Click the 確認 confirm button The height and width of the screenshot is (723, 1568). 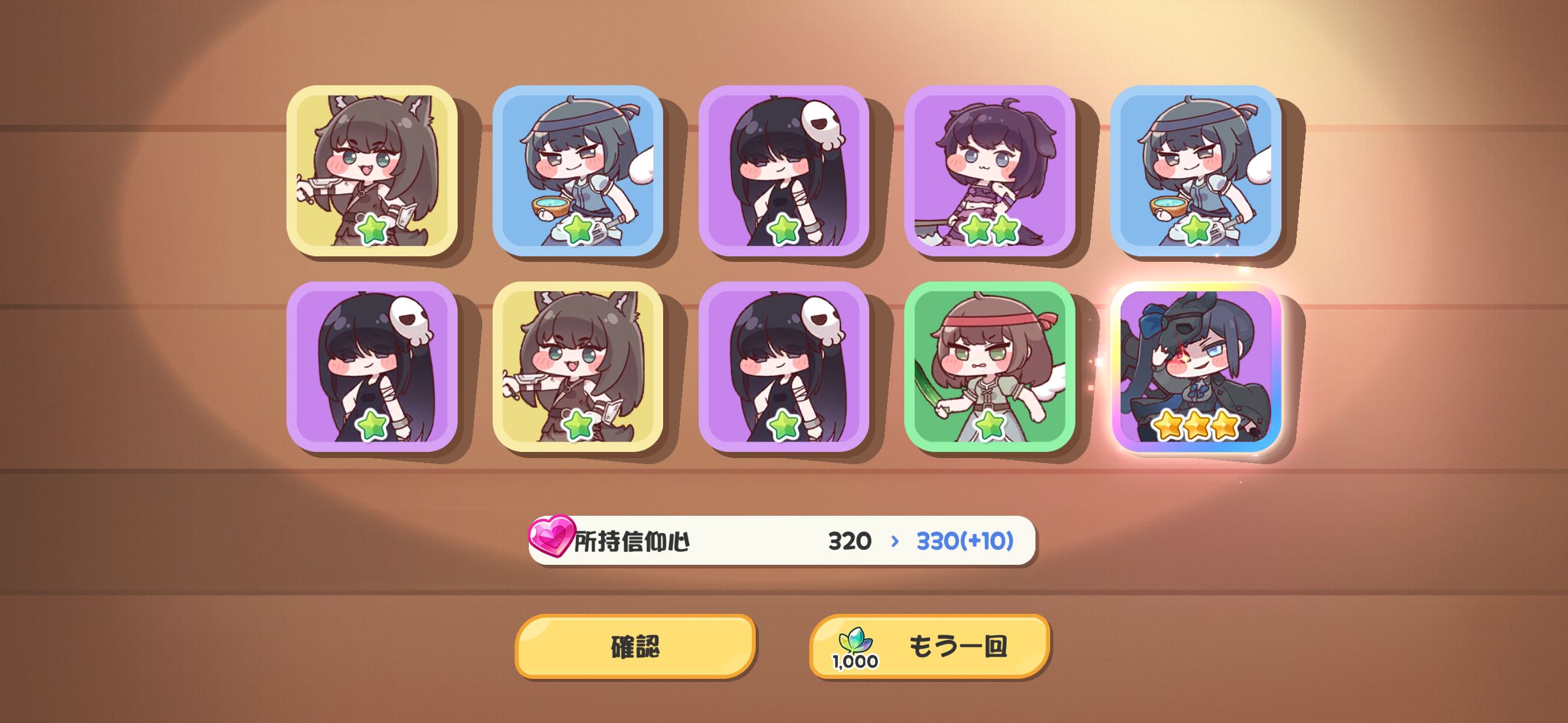click(x=635, y=646)
